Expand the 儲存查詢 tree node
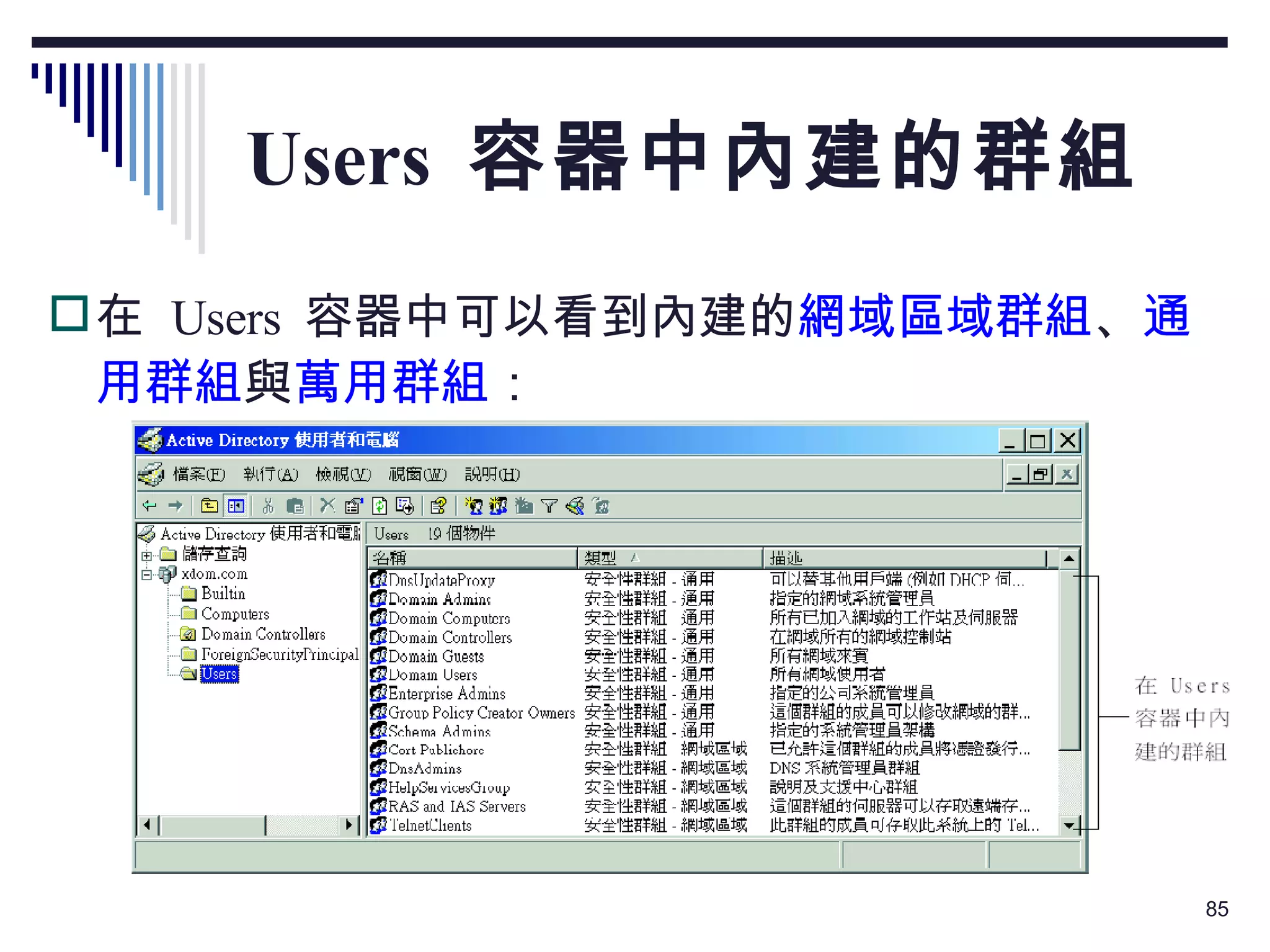1270x952 pixels. tap(146, 555)
